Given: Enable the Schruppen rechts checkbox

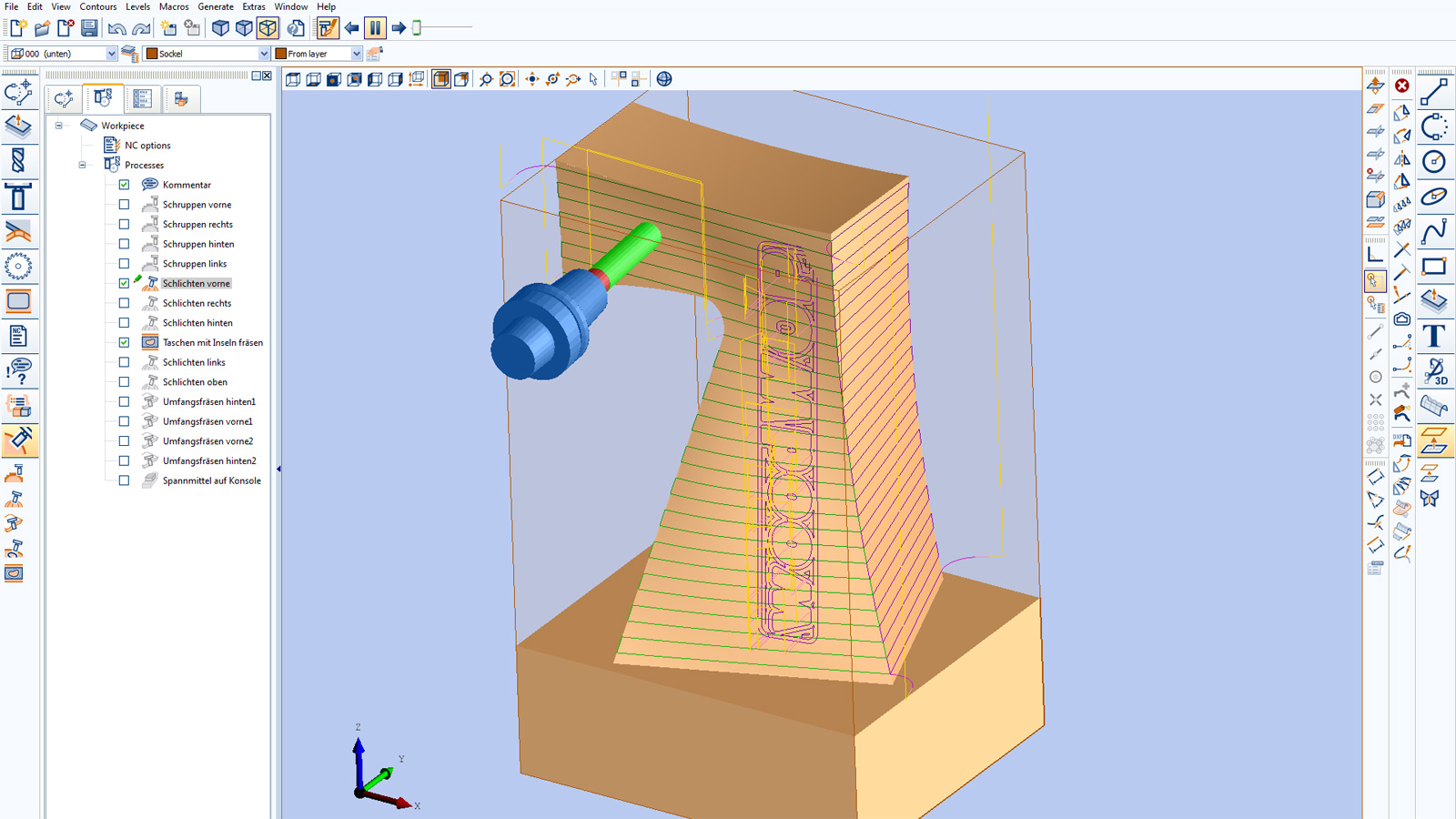Looking at the screenshot, I should coord(124,224).
